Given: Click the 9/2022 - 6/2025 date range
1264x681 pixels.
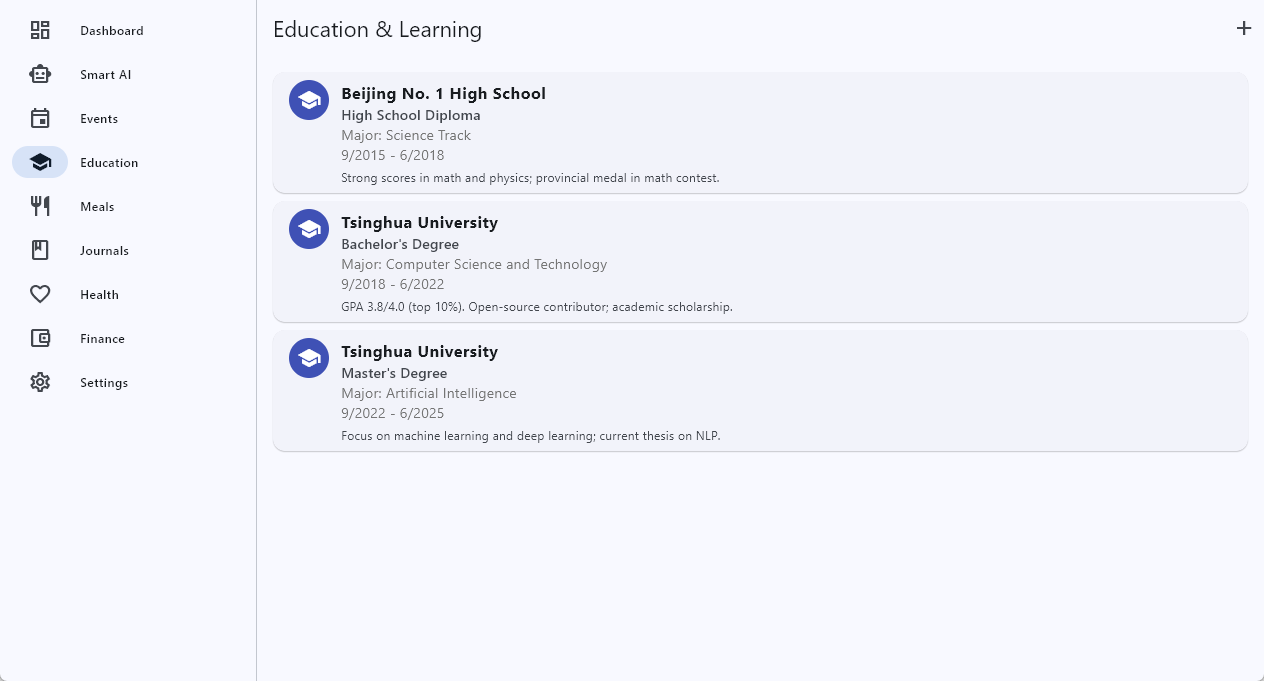Looking at the screenshot, I should pyautogui.click(x=392, y=414).
